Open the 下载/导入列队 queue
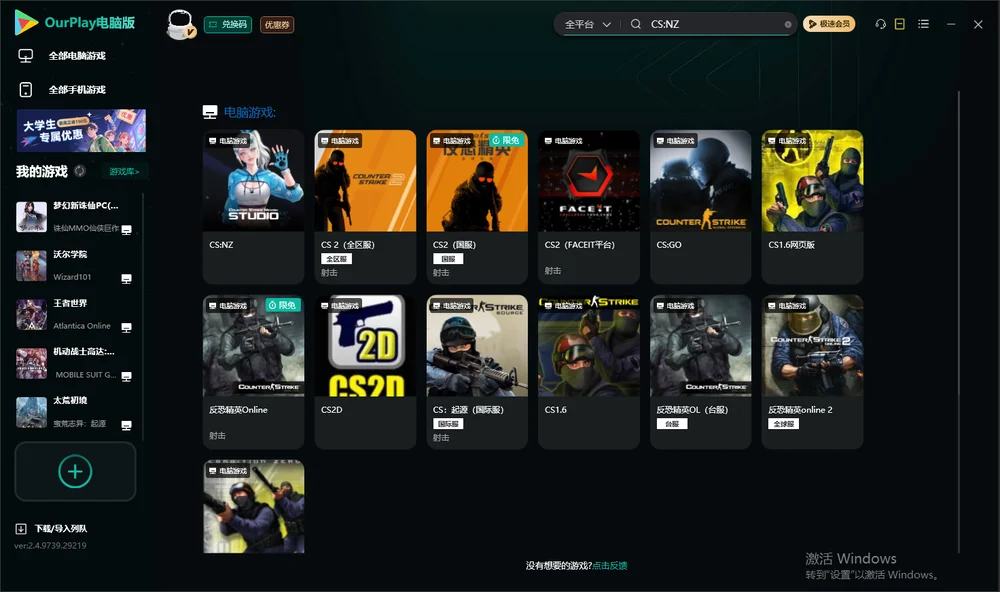1000x592 pixels. [x=52, y=528]
